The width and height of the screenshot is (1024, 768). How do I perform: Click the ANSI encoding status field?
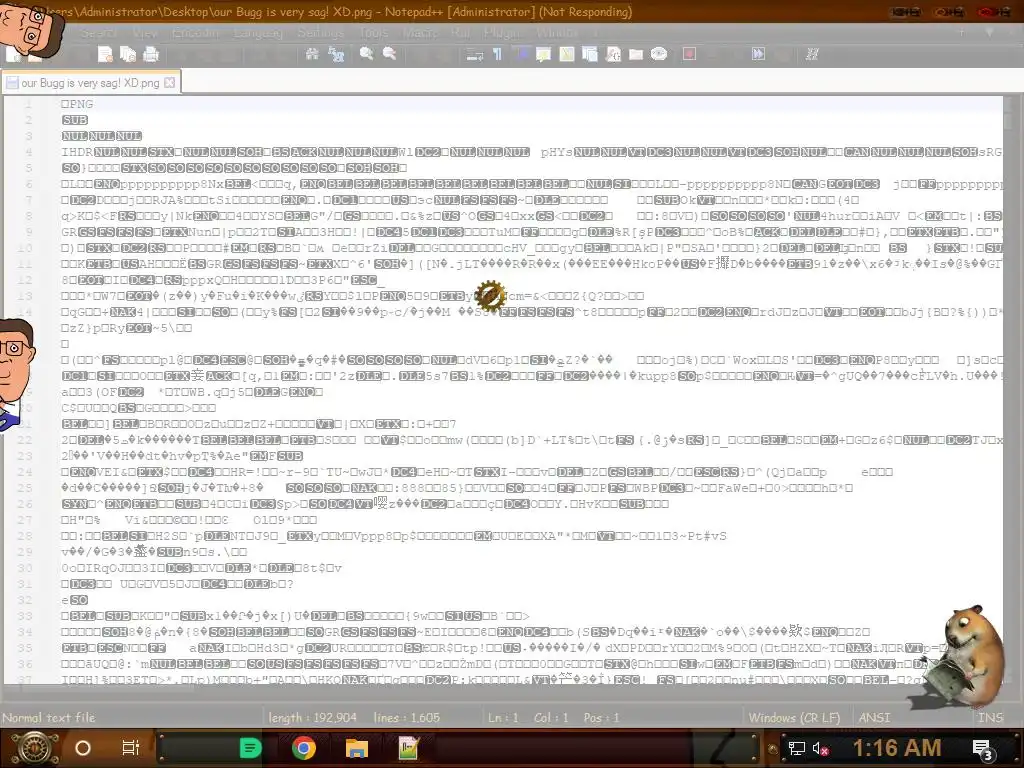(874, 717)
